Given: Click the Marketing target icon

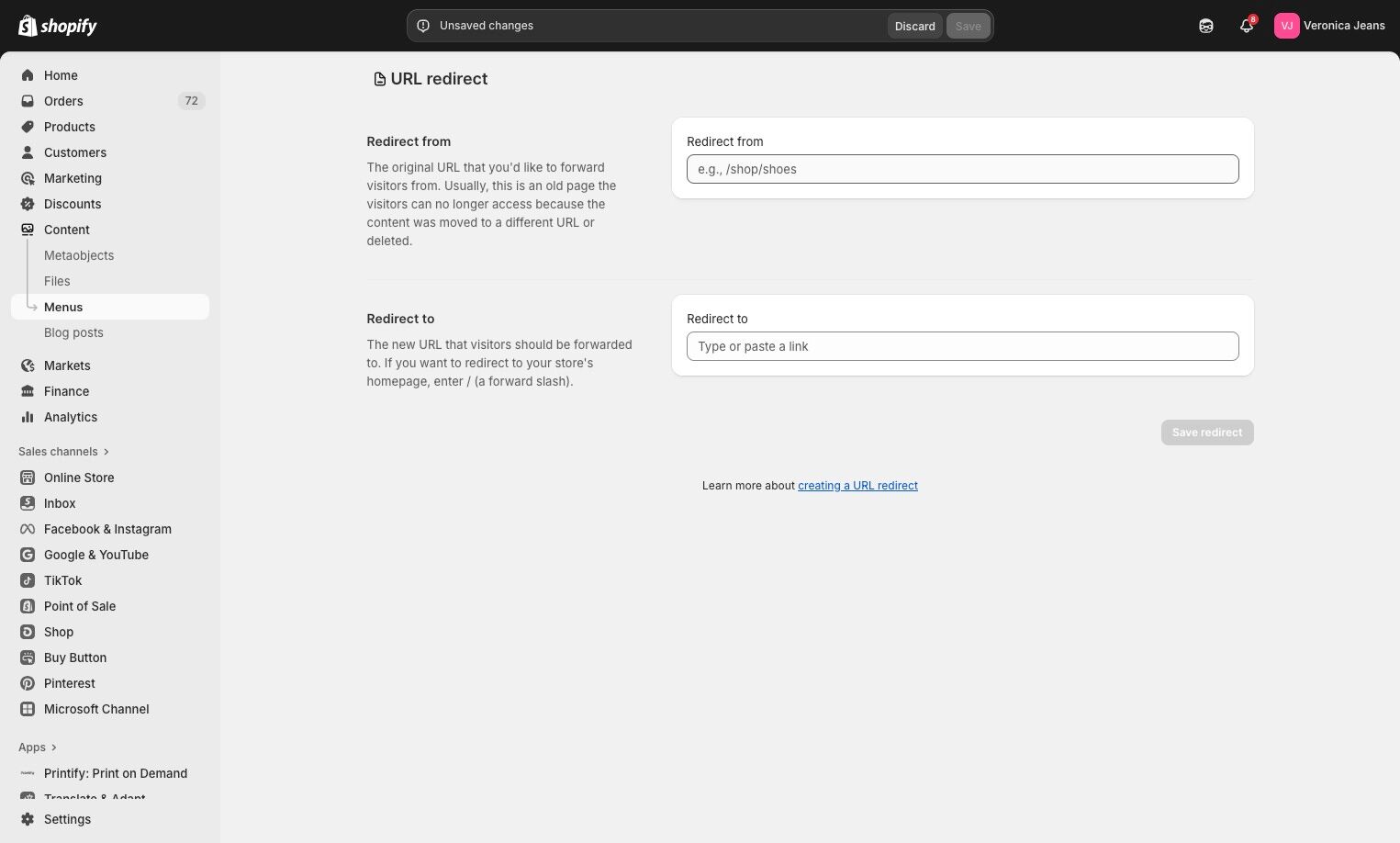Looking at the screenshot, I should 28,178.
